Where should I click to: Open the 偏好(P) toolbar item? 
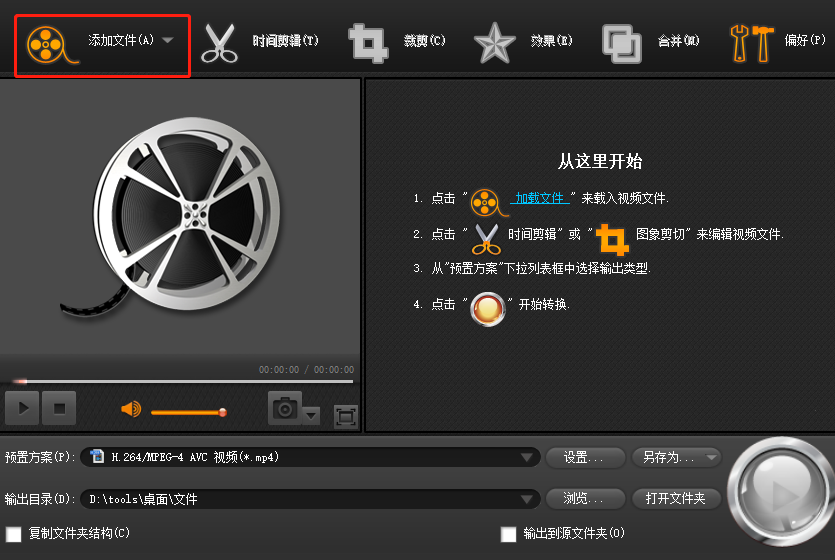pyautogui.click(x=805, y=40)
